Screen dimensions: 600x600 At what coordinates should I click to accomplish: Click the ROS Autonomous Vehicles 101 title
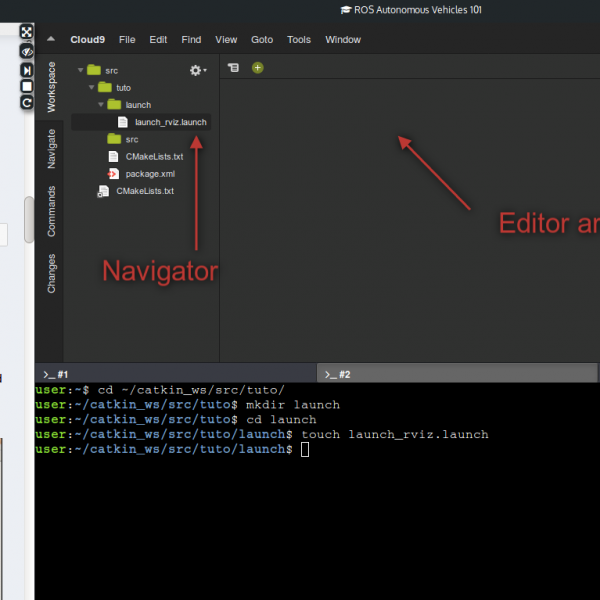tap(417, 10)
